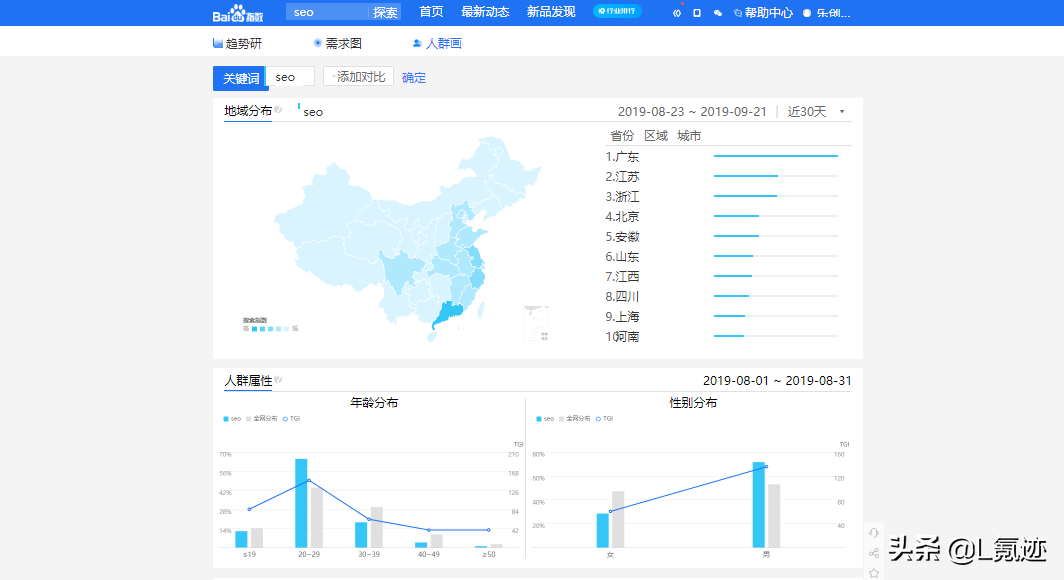The width and height of the screenshot is (1064, 580).
Task: Toggle seo legend in age distribution chart
Action: coord(232,419)
